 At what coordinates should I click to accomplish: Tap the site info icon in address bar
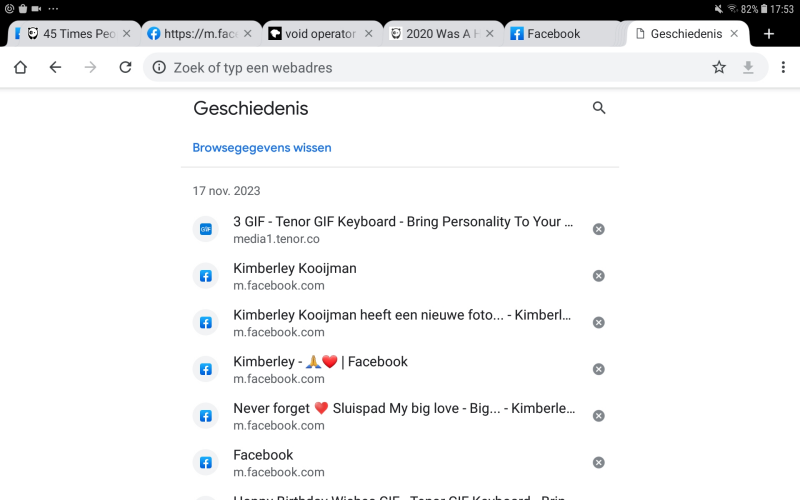click(159, 67)
